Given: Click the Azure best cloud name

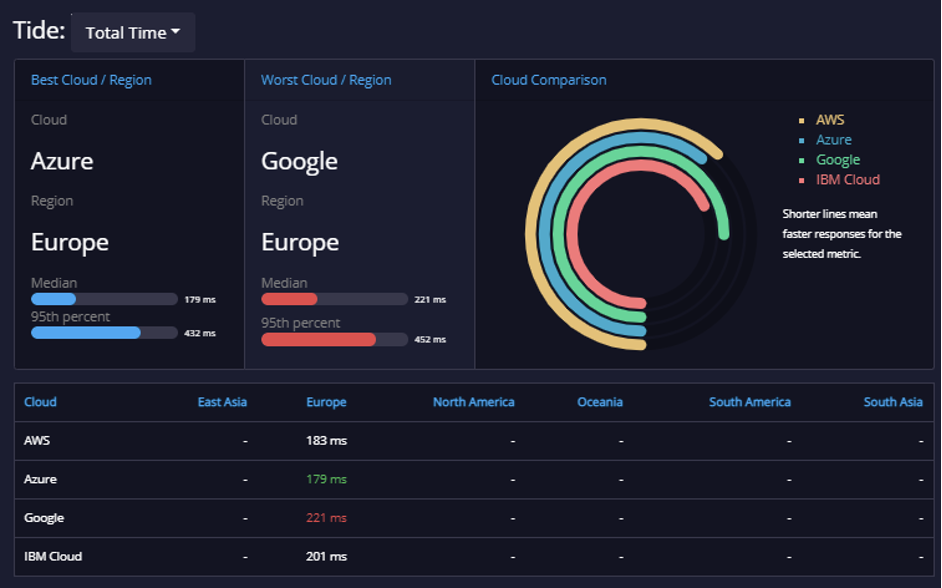Looking at the screenshot, I should tap(62, 161).
